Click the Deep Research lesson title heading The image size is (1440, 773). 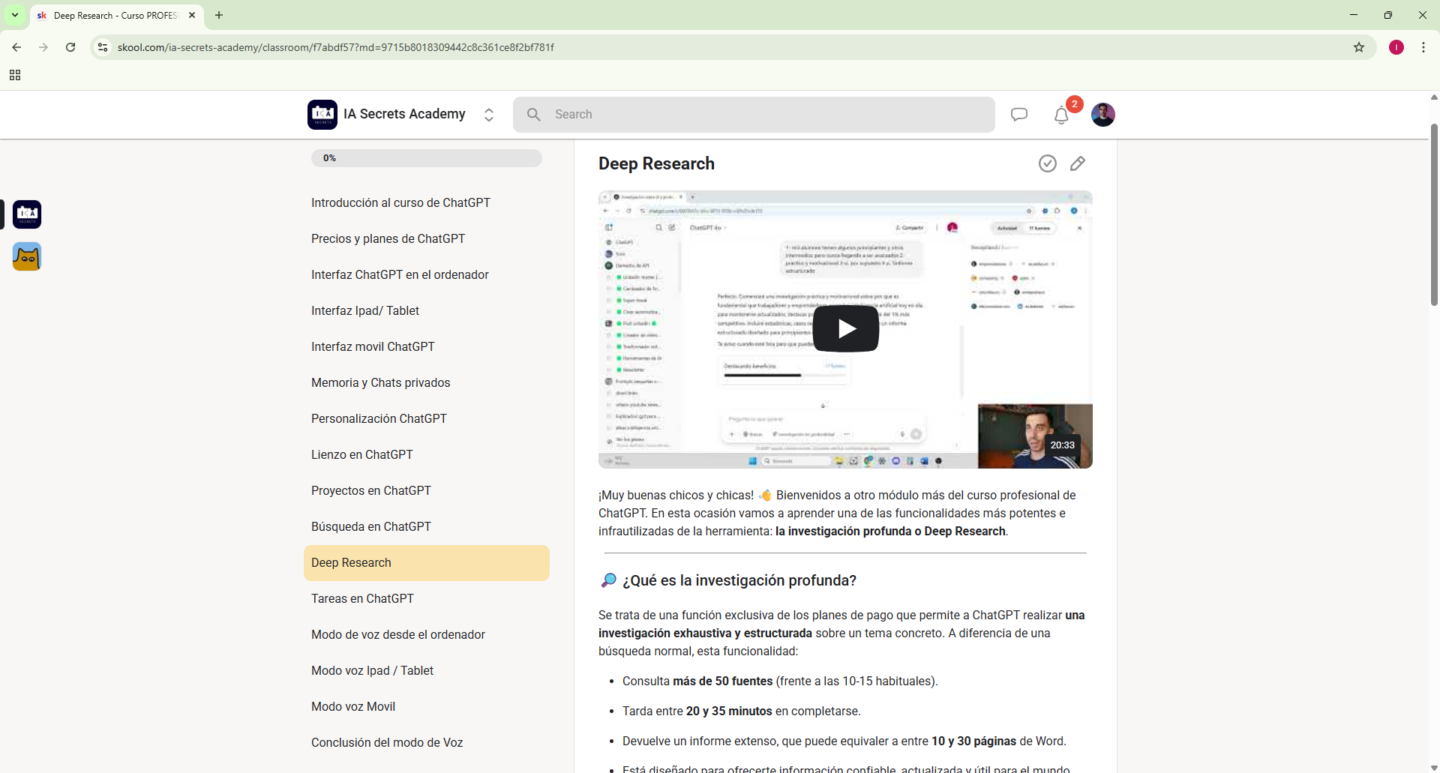coord(656,164)
